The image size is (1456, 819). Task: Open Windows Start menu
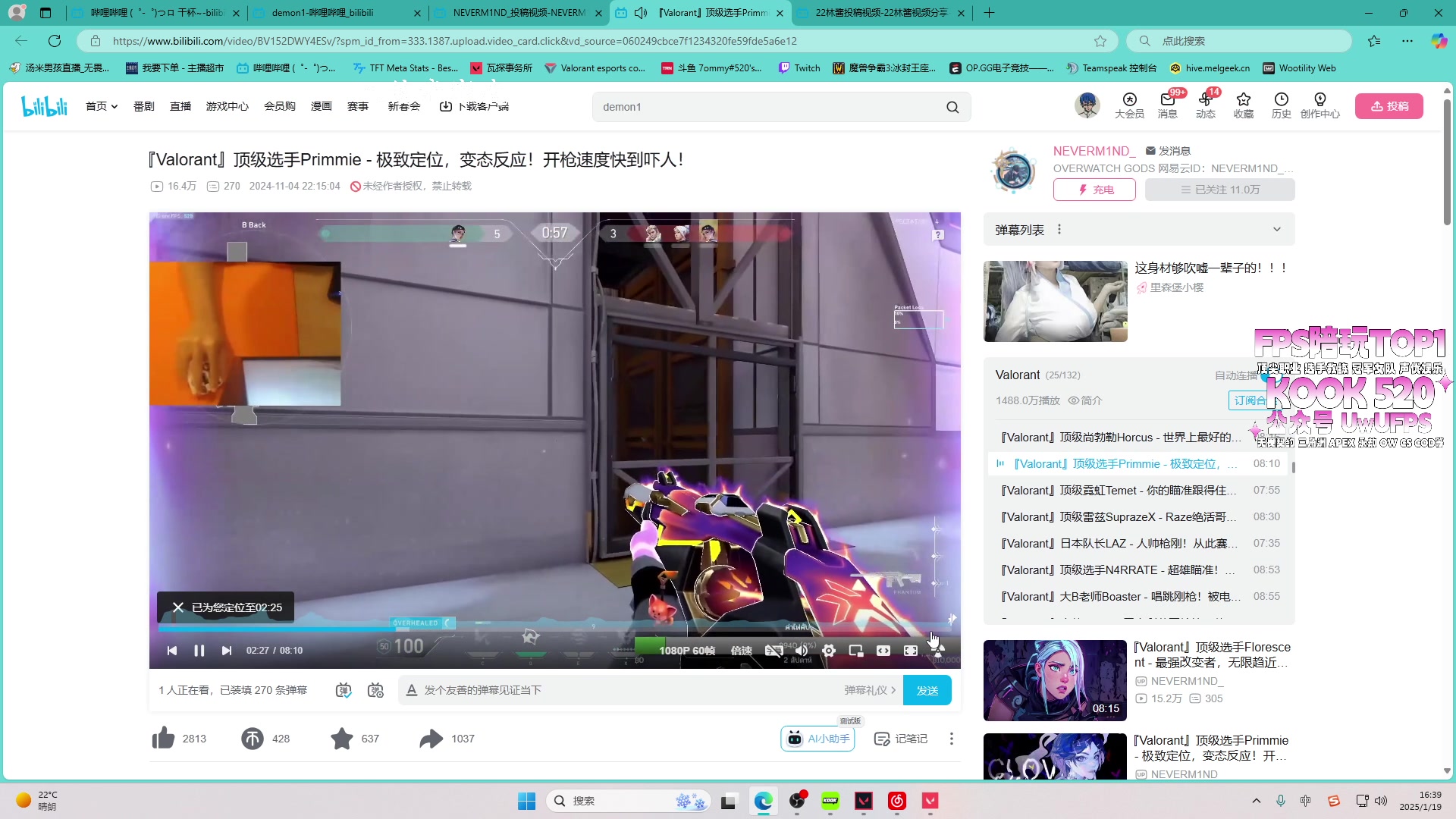[526, 801]
